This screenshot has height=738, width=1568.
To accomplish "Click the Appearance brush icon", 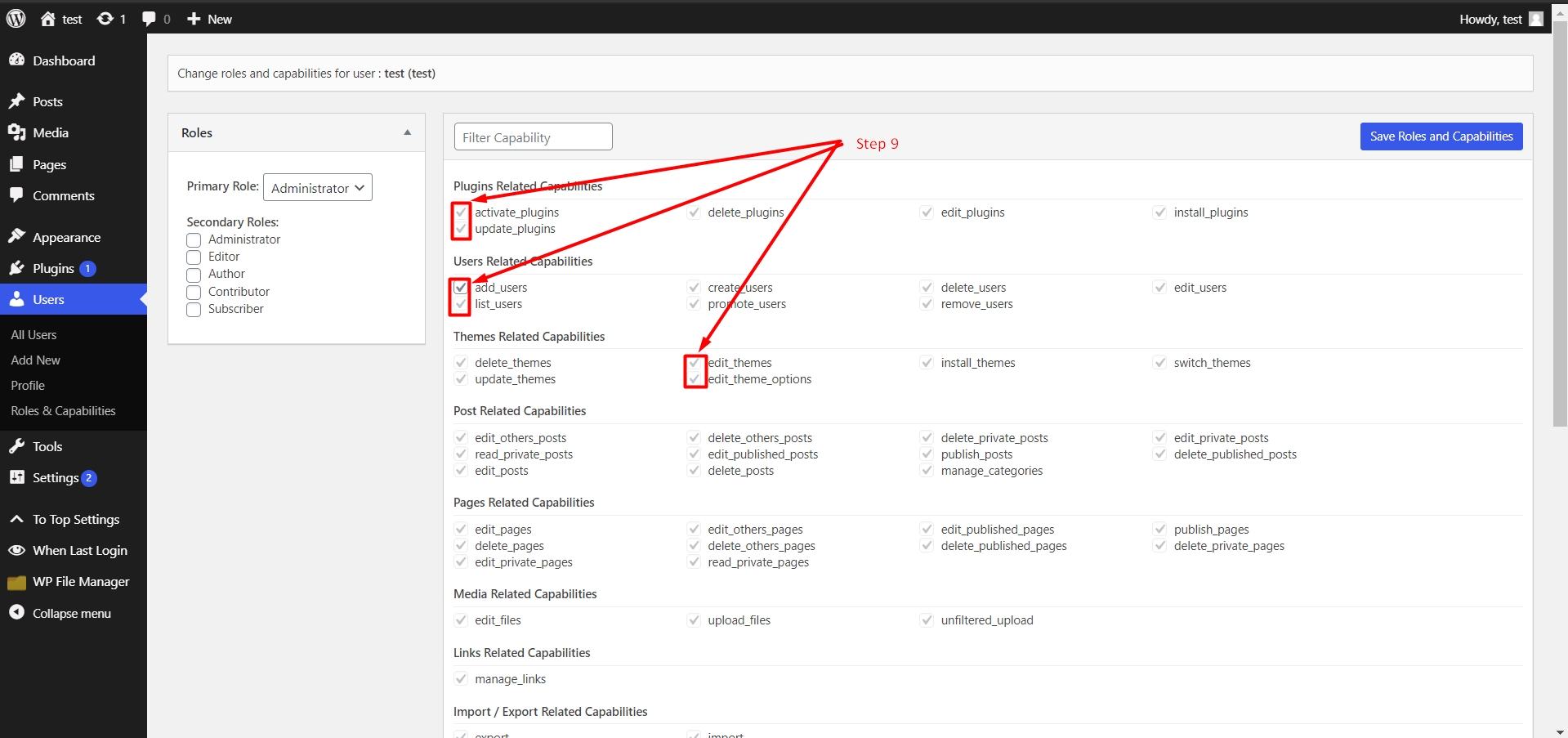I will click(x=16, y=237).
